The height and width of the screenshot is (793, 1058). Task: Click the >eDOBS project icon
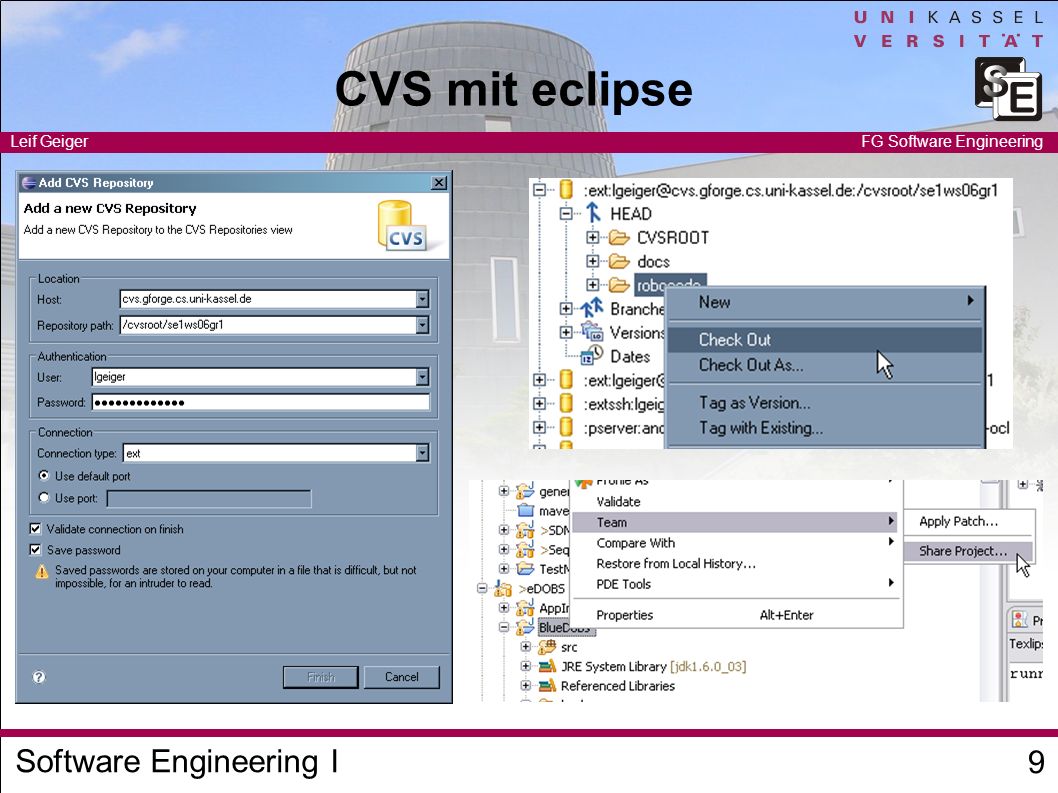tap(503, 589)
